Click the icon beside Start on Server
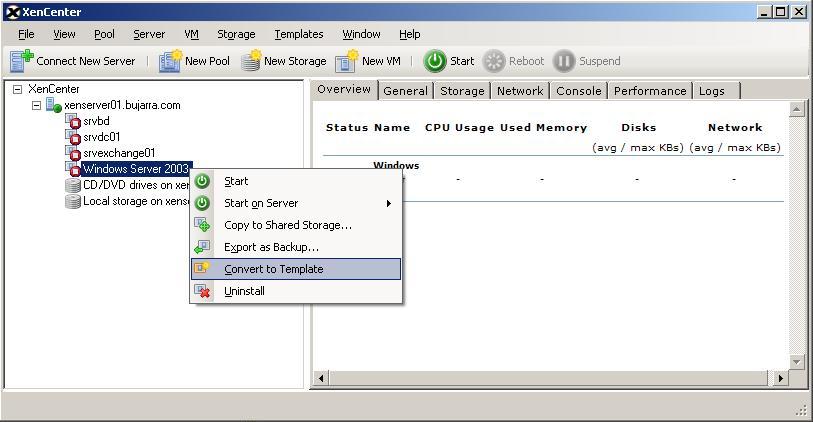The image size is (813, 422). pyautogui.click(x=202, y=203)
